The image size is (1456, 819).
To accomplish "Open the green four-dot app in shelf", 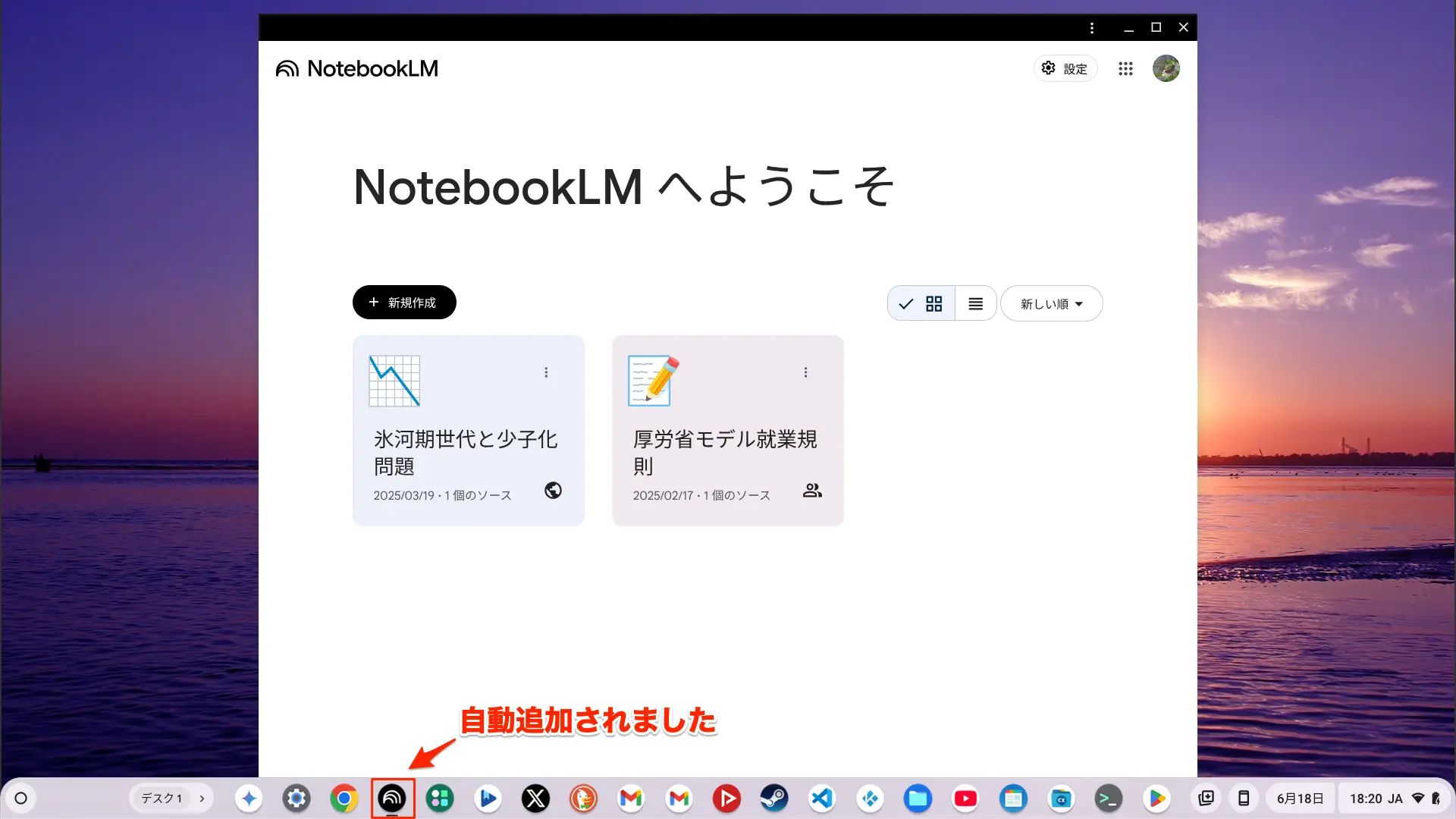I will pos(440,799).
